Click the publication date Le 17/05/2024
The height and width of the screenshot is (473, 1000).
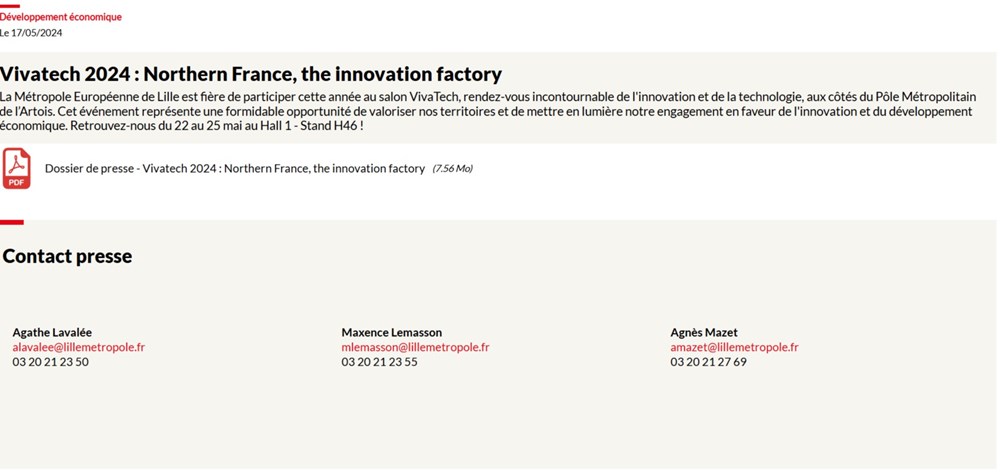pyautogui.click(x=31, y=33)
